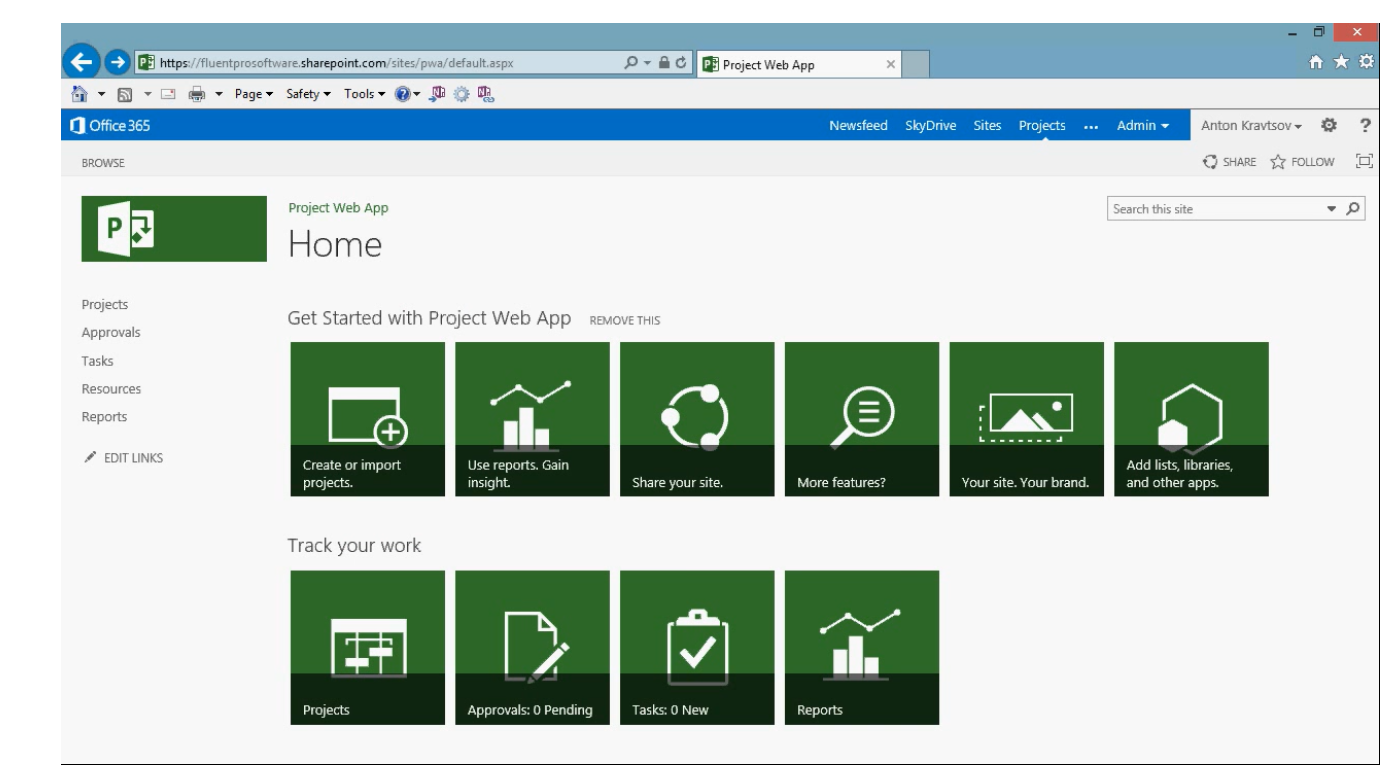This screenshot has height=780, width=1399.
Task: Select the BROWSE ribbon tab
Action: point(103,162)
